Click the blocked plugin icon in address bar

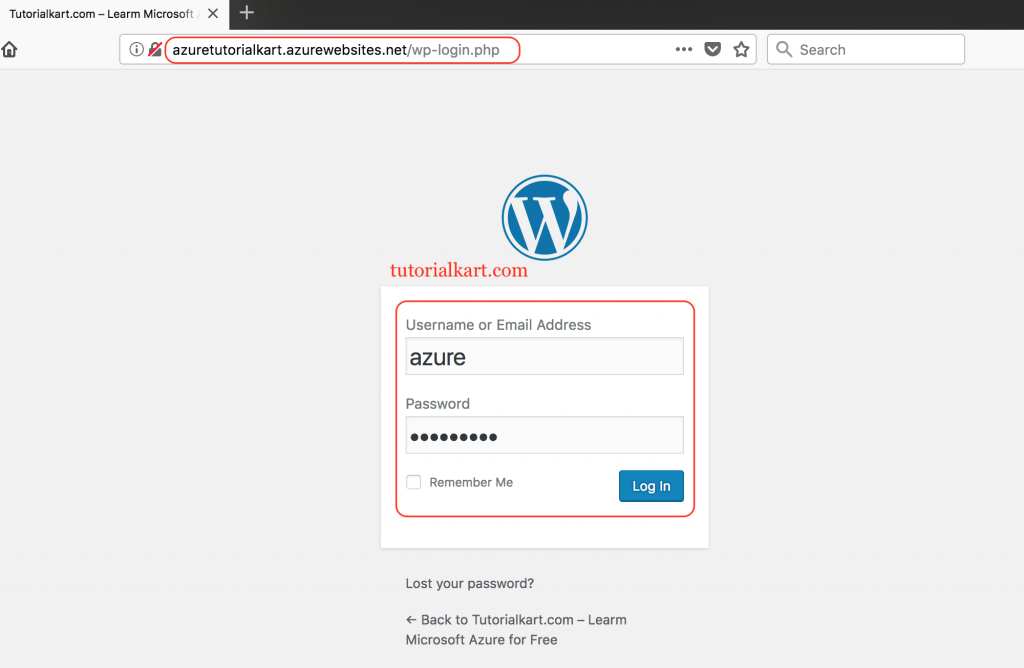(x=155, y=49)
